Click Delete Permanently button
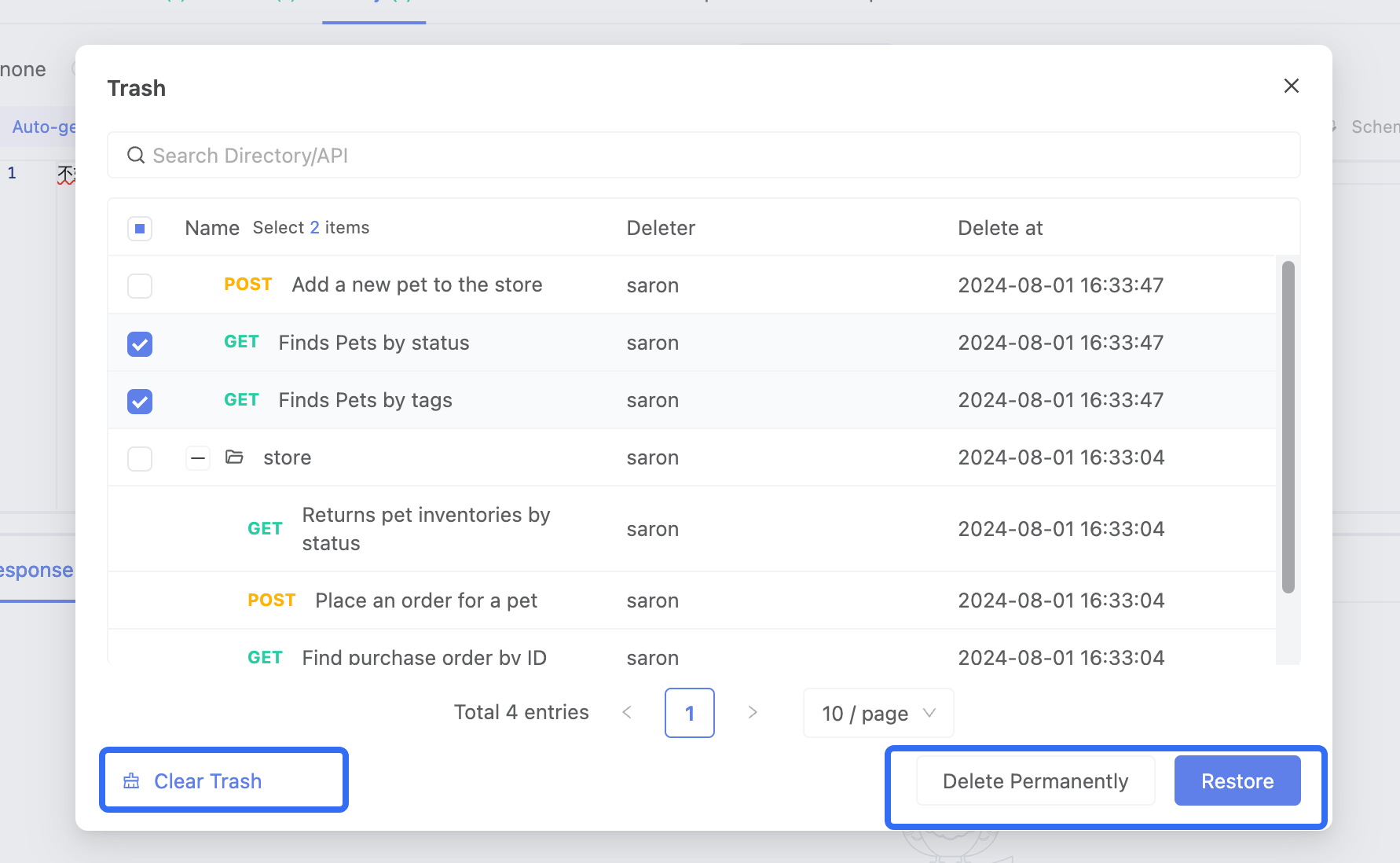Image resolution: width=1400 pixels, height=863 pixels. point(1035,780)
